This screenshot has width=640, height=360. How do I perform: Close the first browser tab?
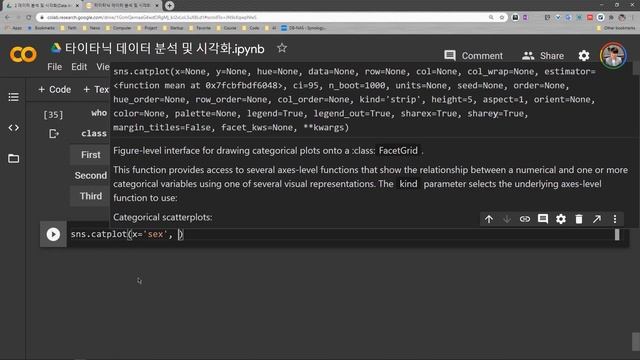coord(77,5)
